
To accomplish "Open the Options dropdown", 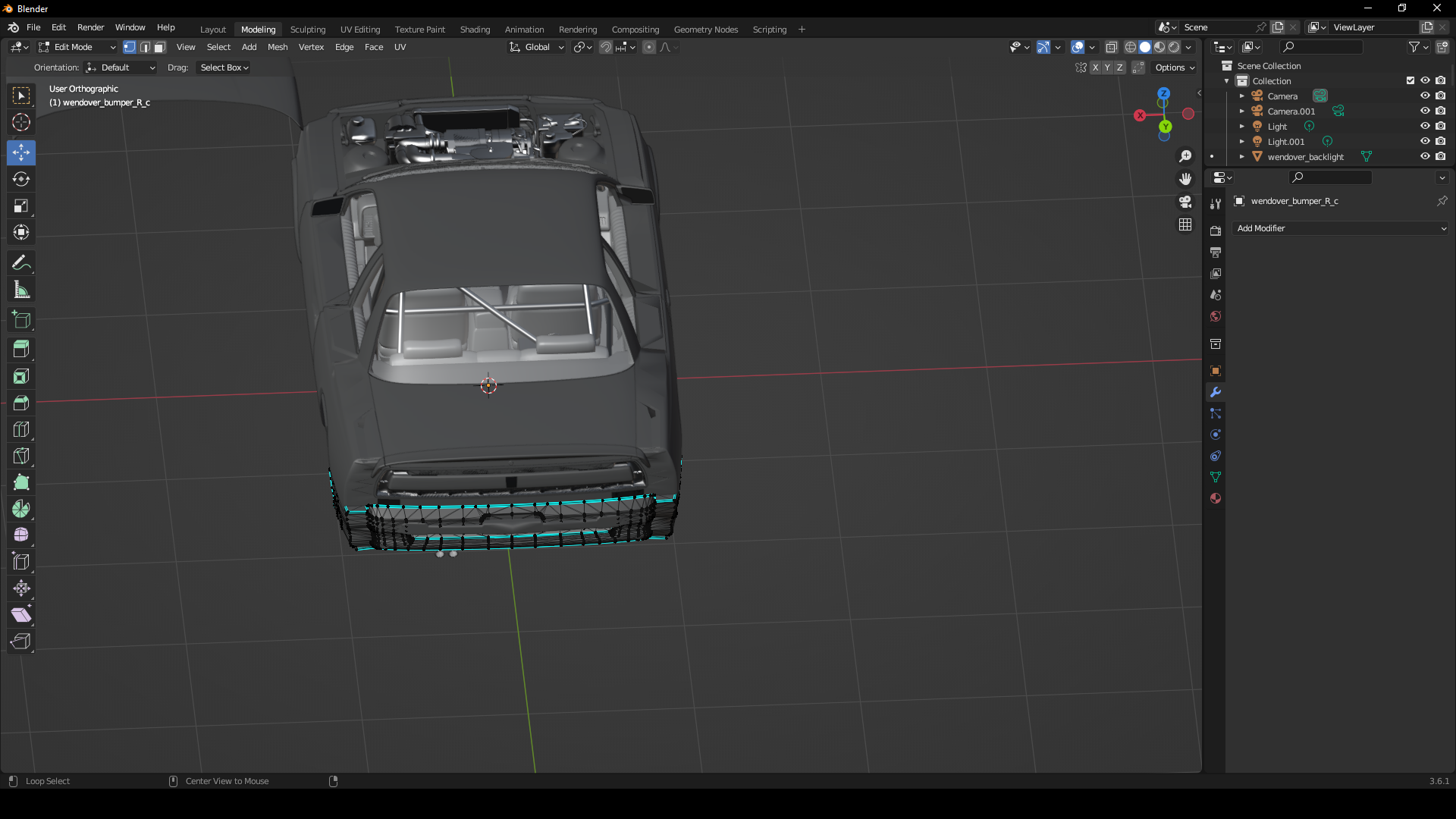I will click(x=1175, y=67).
